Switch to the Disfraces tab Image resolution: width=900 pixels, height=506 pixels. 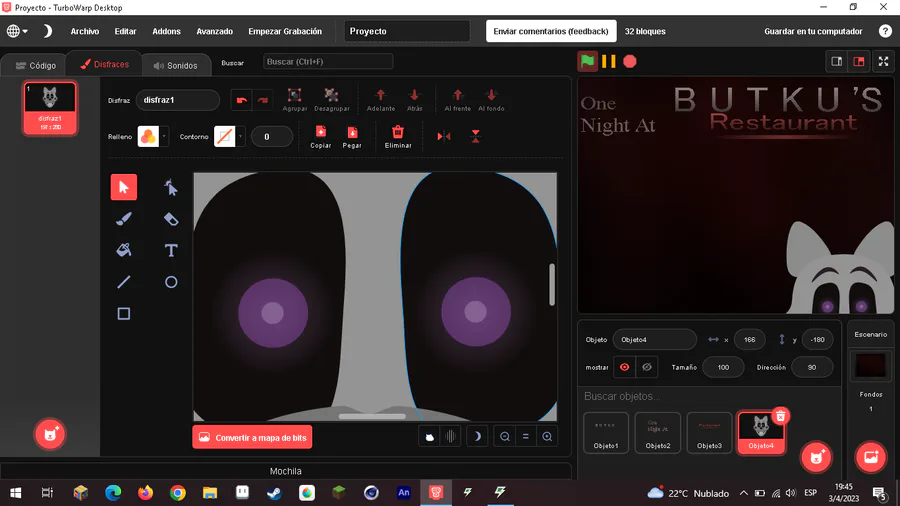coord(104,64)
